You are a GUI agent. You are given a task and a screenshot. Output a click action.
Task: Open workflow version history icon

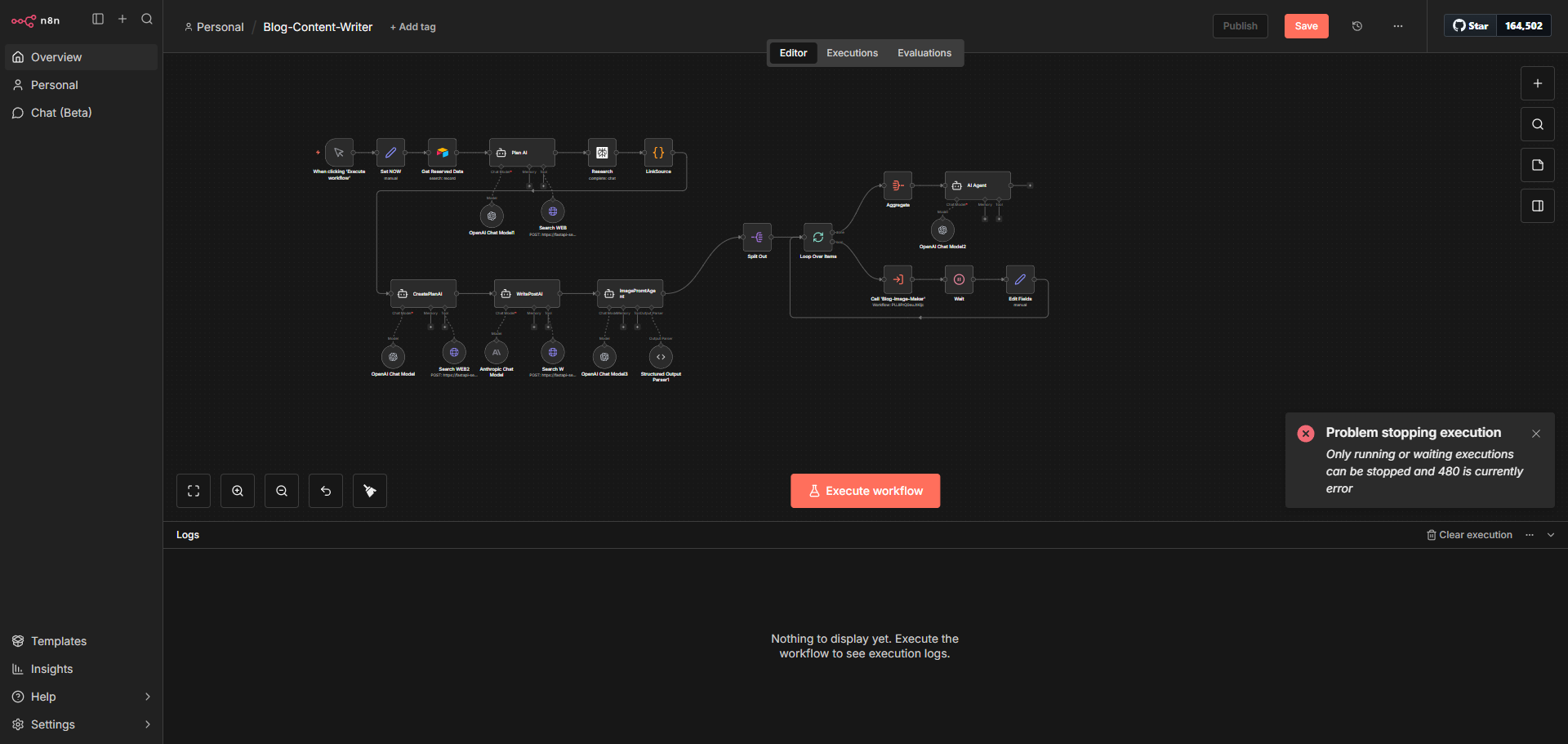click(x=1357, y=26)
